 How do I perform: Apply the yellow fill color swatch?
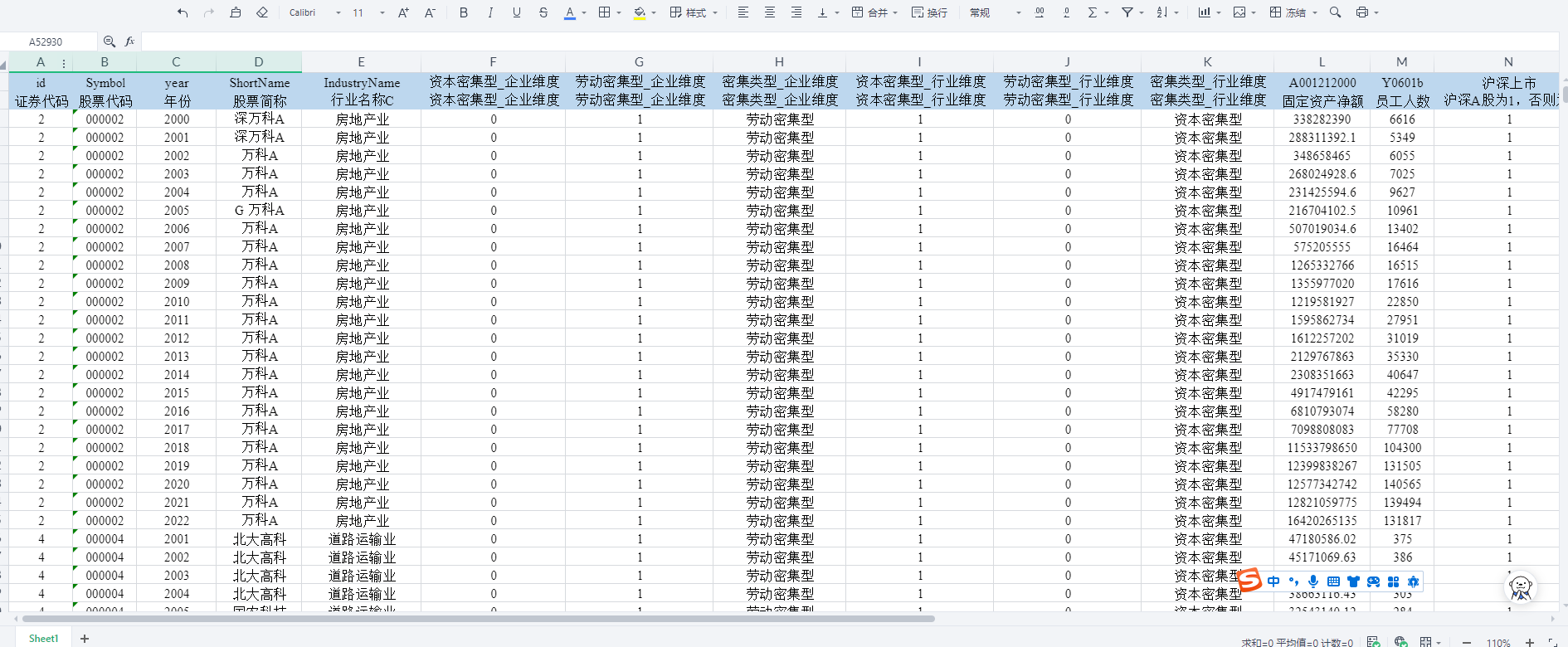[640, 12]
